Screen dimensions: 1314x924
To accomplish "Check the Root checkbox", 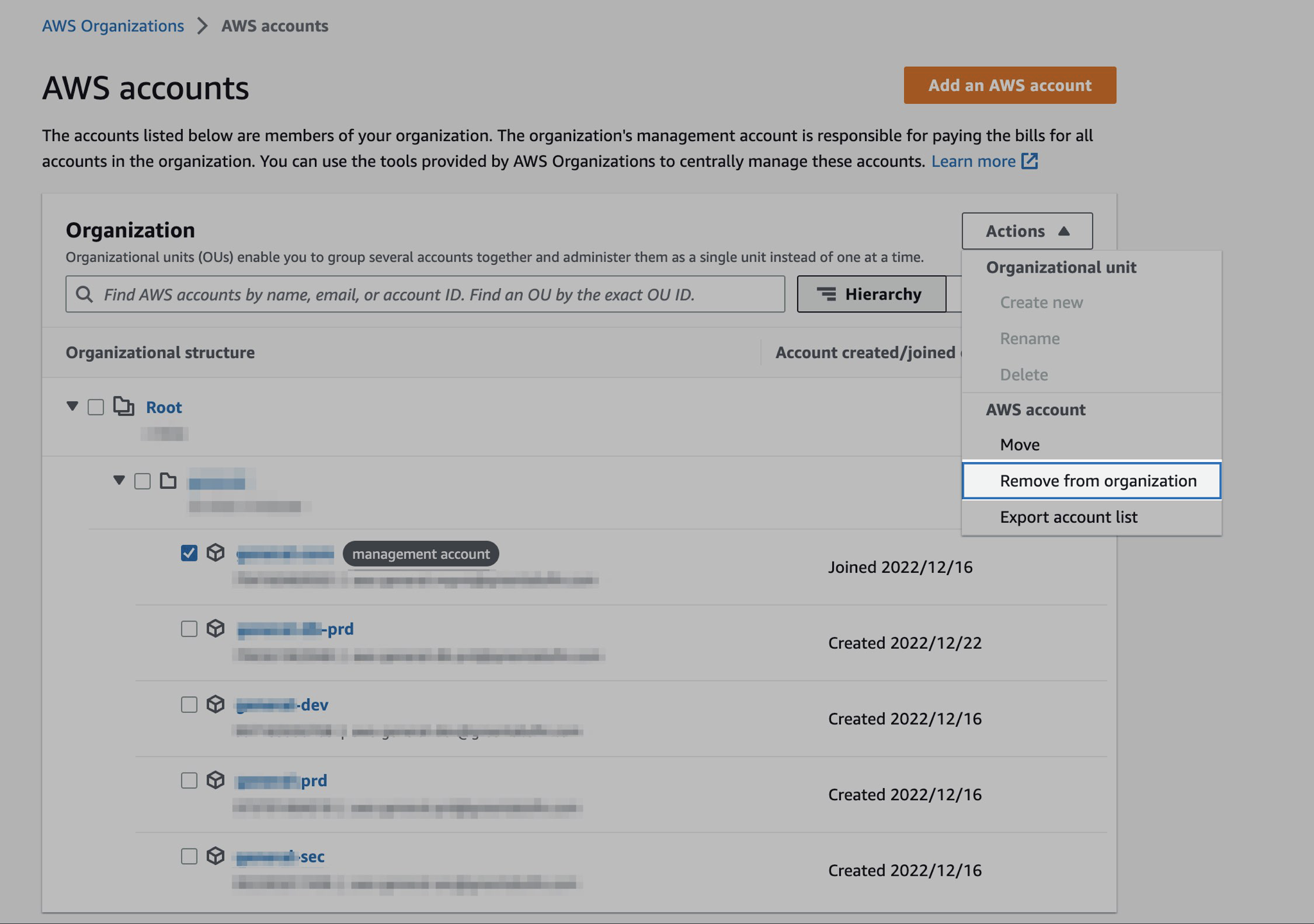I will pyautogui.click(x=96, y=407).
